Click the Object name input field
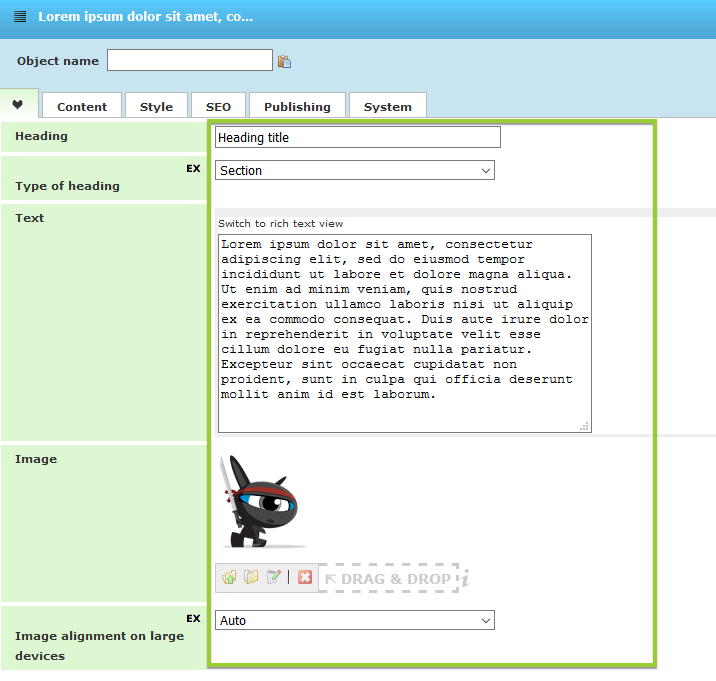The height and width of the screenshot is (681, 716). pyautogui.click(x=190, y=61)
